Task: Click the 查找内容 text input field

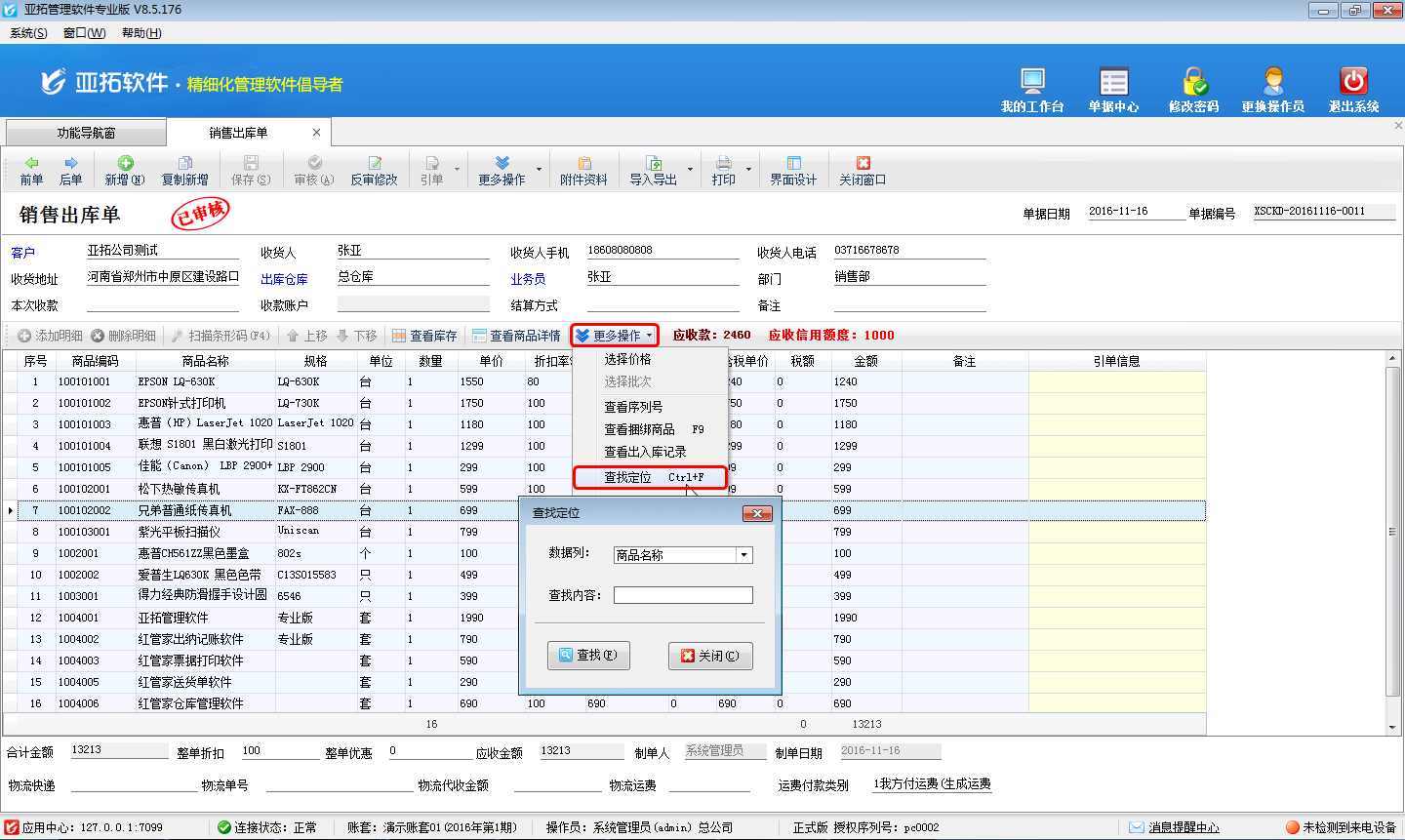Action: coord(683,595)
